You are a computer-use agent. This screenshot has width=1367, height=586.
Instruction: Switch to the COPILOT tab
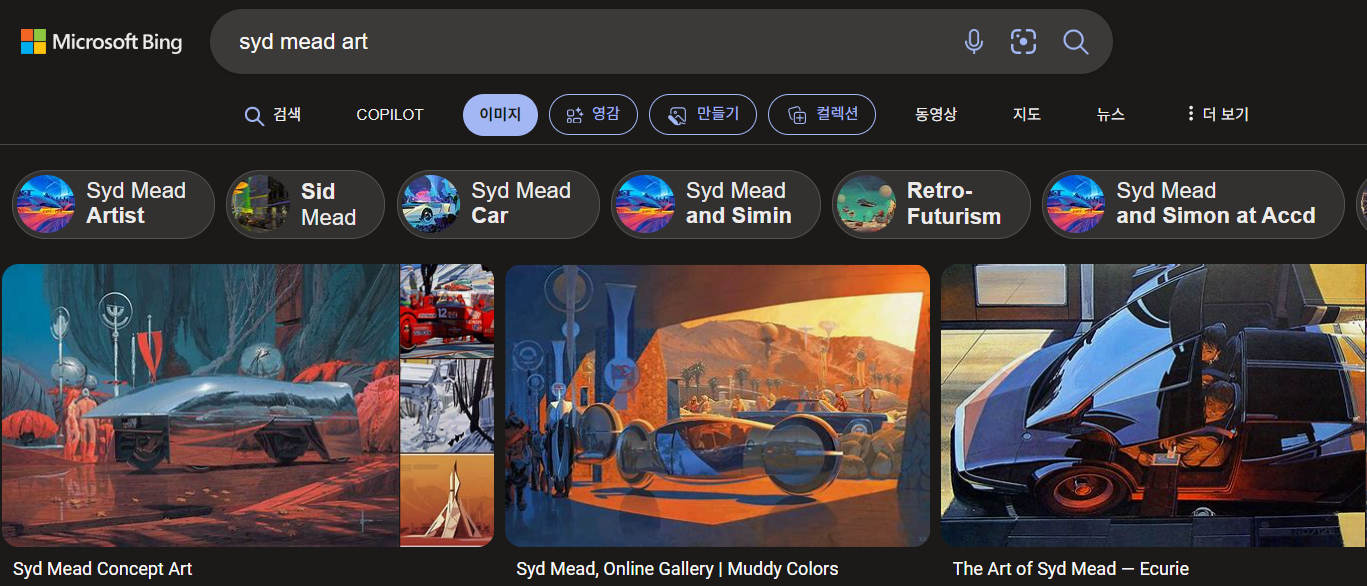click(x=390, y=115)
